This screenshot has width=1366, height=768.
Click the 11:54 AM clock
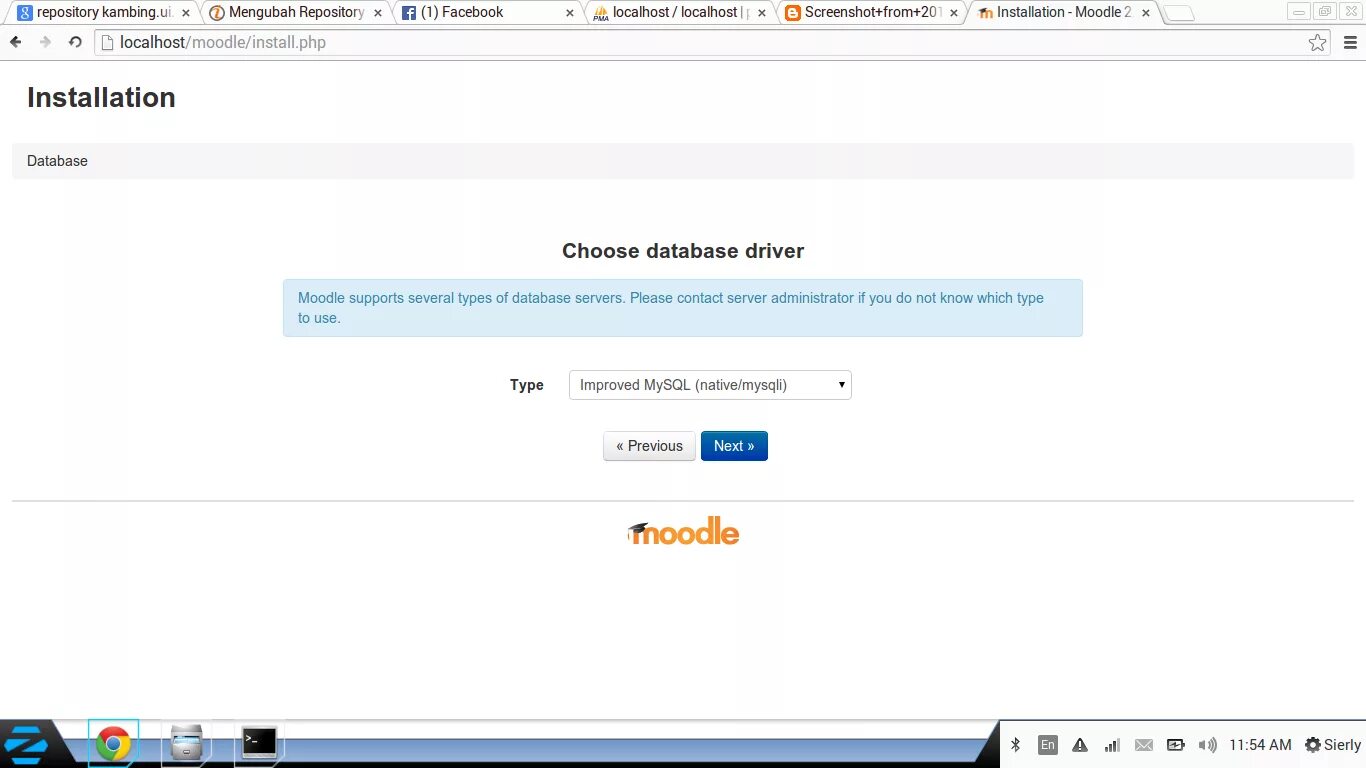coord(1260,745)
